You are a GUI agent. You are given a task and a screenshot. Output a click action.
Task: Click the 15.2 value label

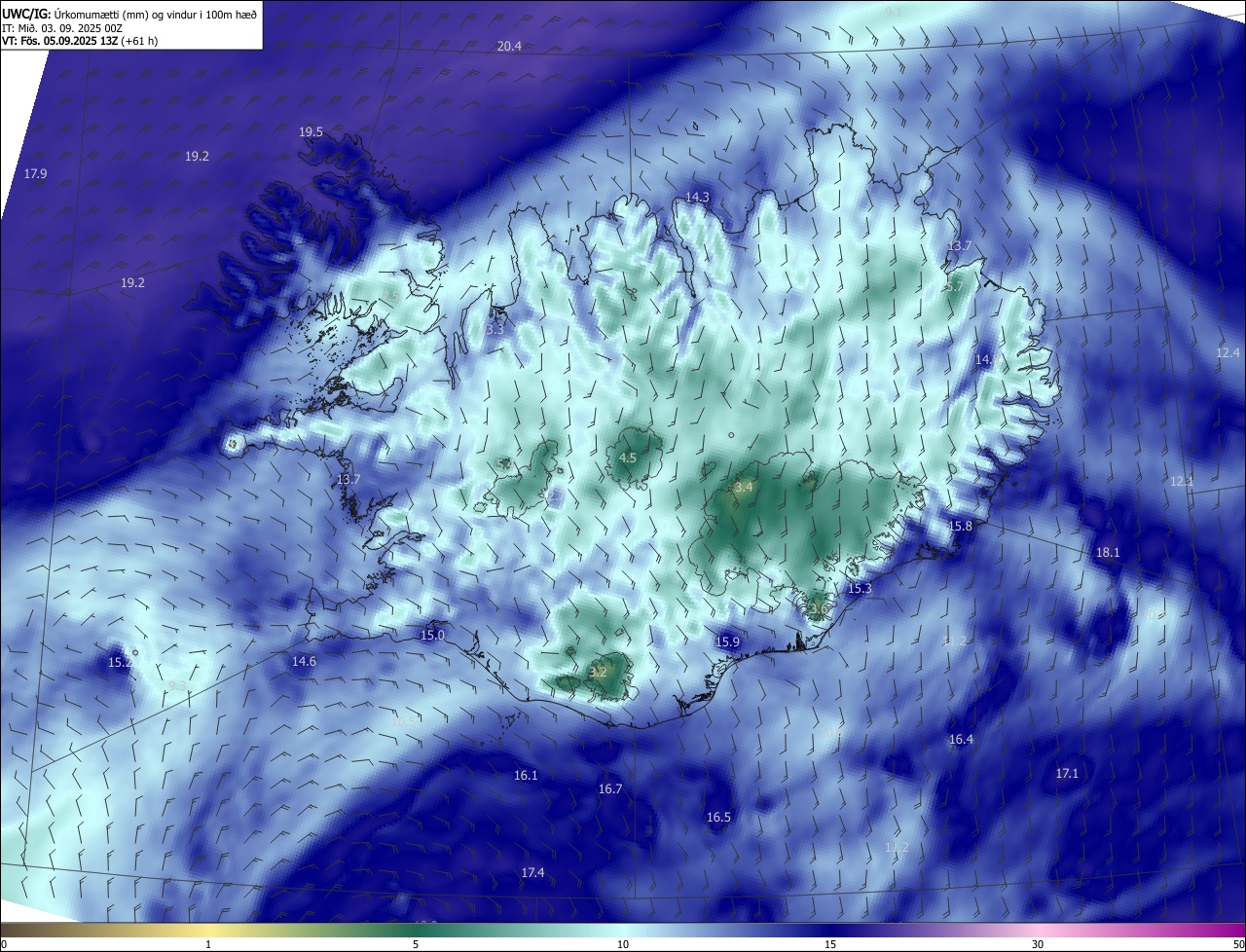120,663
